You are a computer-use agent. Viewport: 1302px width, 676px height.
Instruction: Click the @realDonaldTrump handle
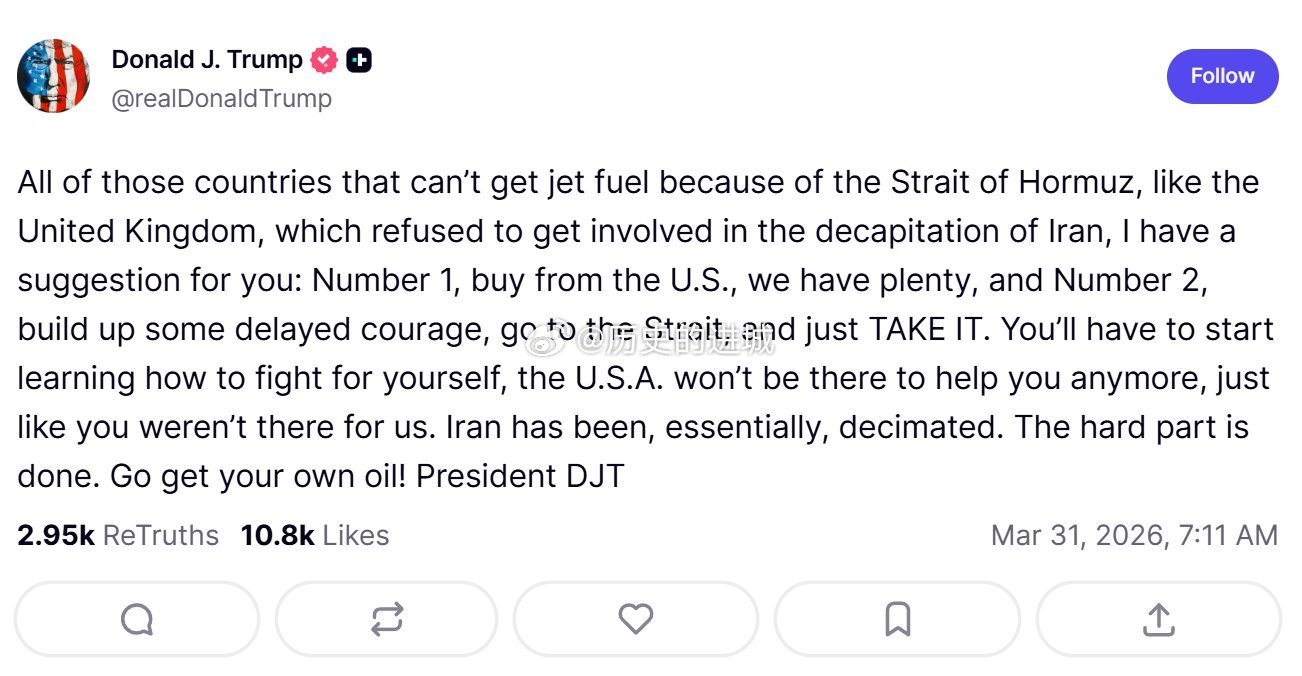[x=222, y=99]
